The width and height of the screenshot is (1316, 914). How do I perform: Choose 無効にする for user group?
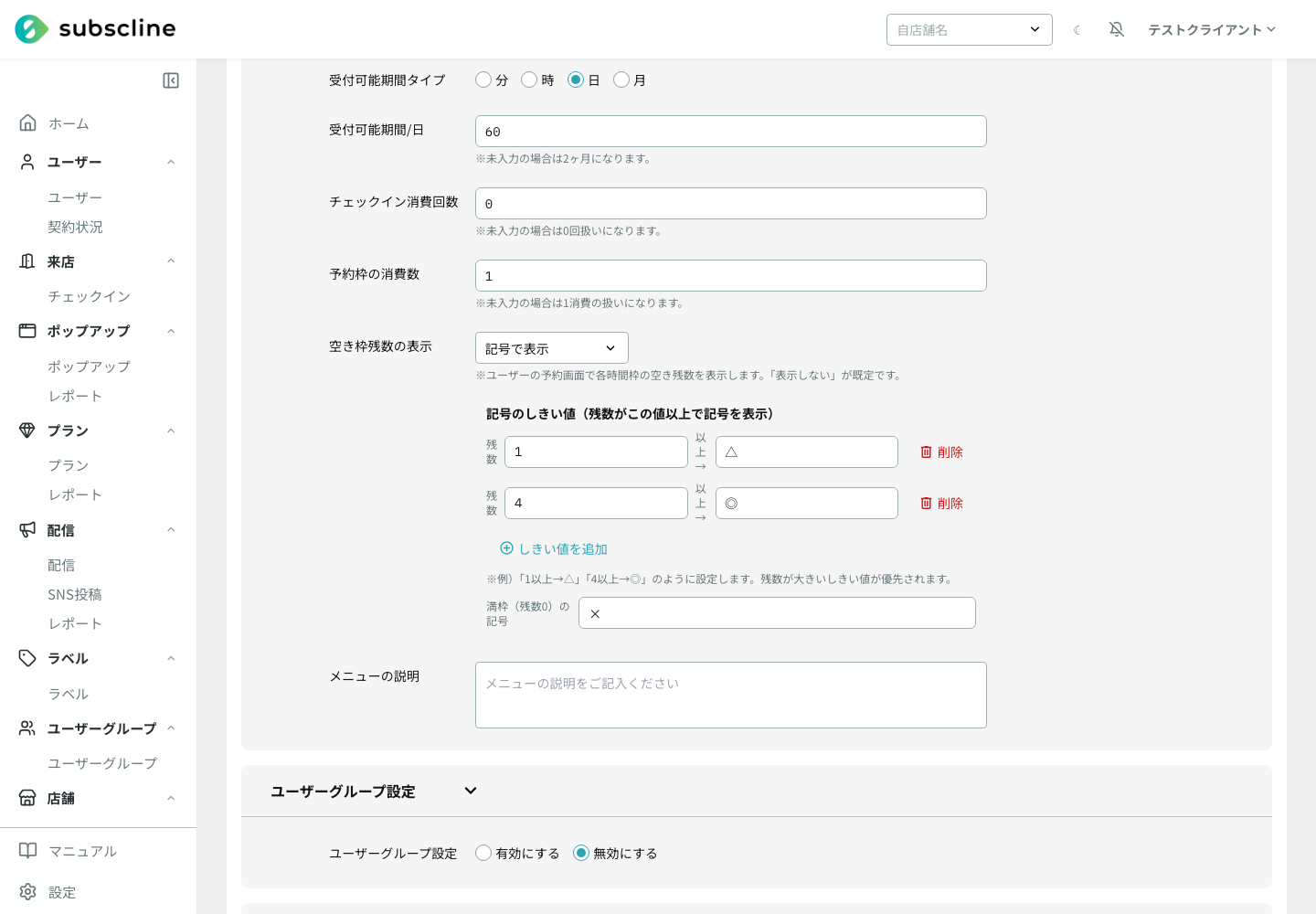(581, 853)
